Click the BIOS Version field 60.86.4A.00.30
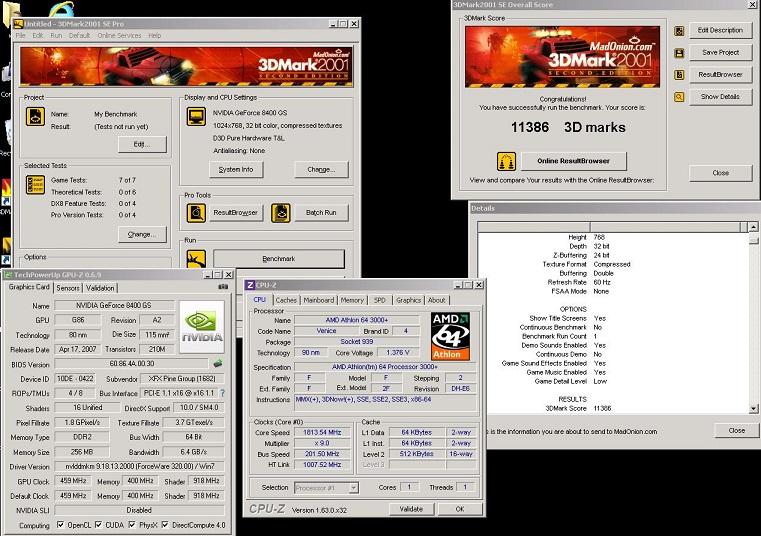The height and width of the screenshot is (536, 761). pos(132,363)
